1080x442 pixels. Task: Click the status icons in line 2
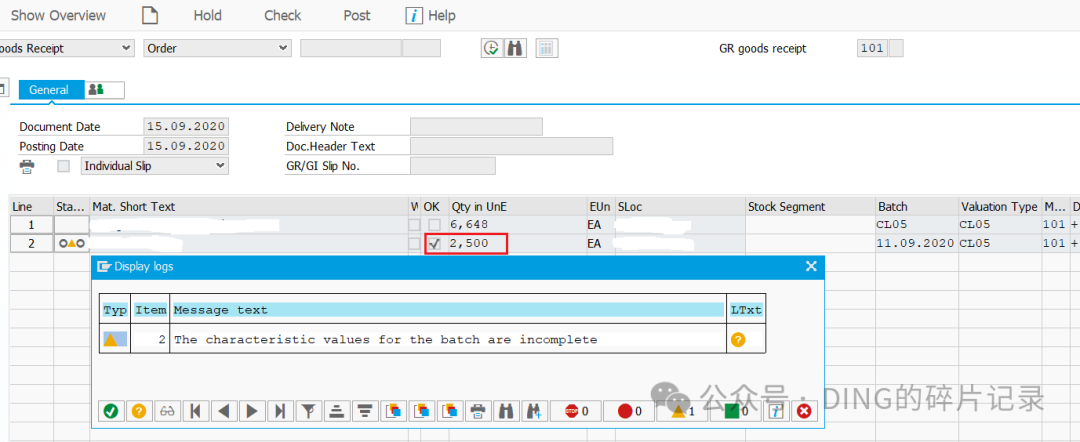(72, 243)
